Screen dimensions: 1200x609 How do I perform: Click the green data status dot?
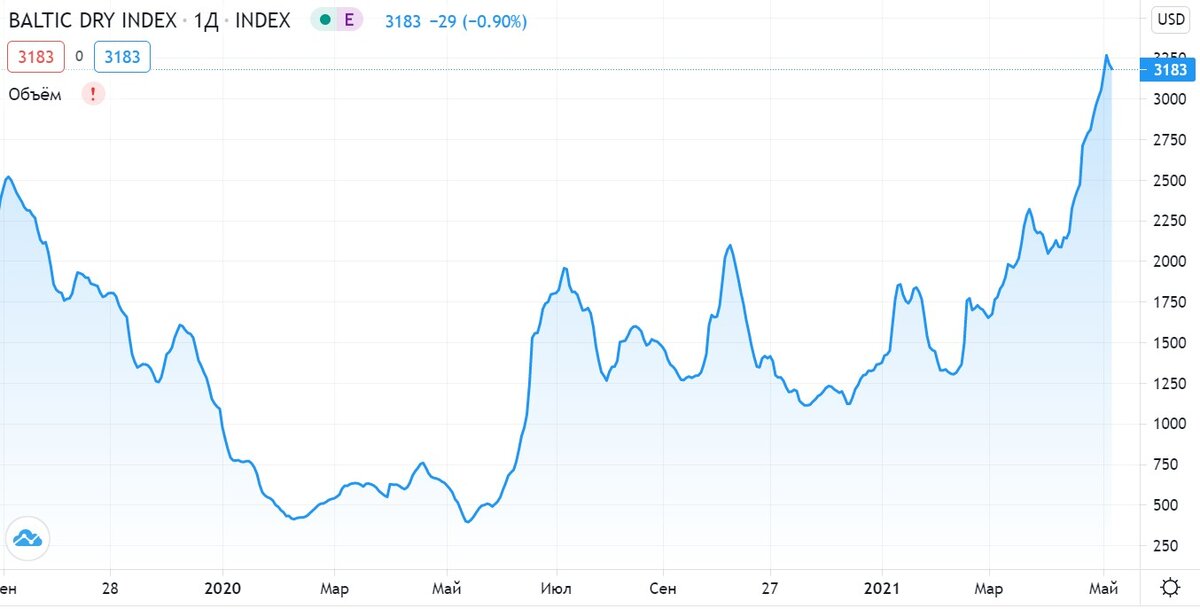pos(322,20)
